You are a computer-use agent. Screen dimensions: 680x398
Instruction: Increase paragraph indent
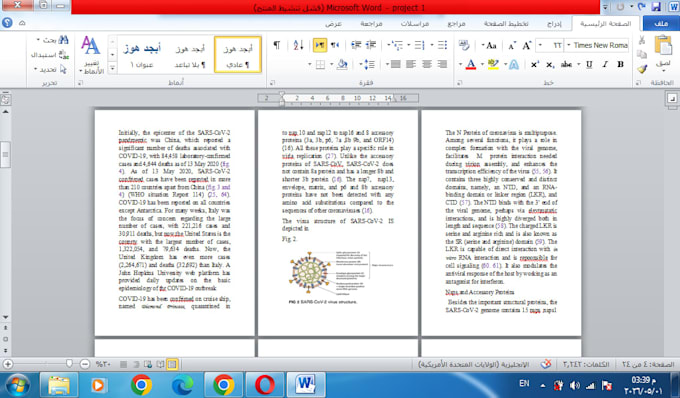[x=356, y=45]
